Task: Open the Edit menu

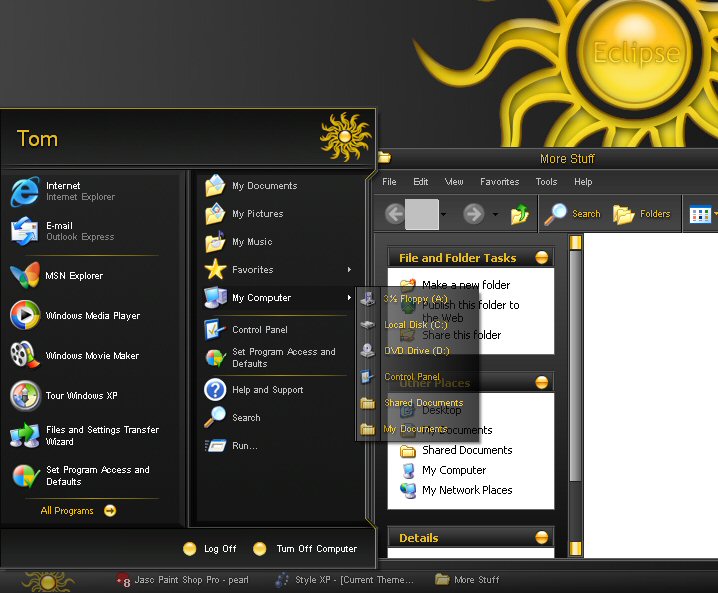Action: click(420, 182)
